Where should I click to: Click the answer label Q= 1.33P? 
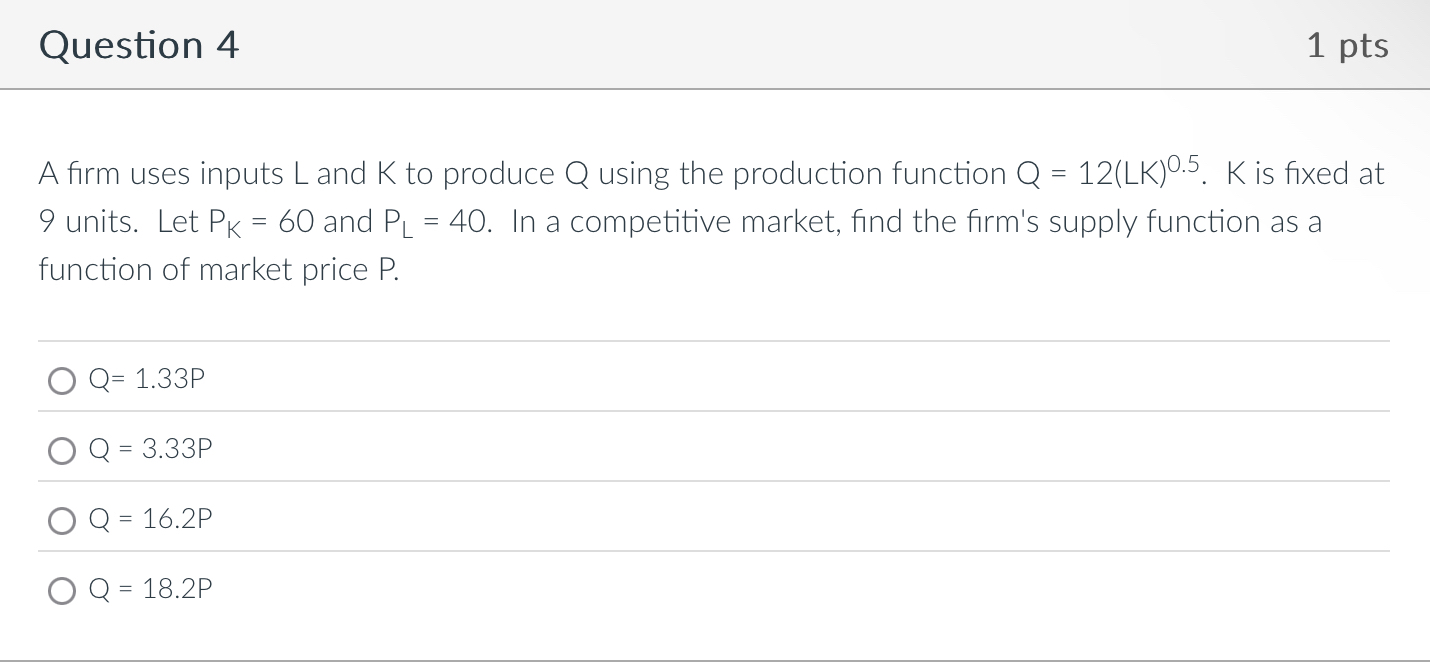click(146, 379)
